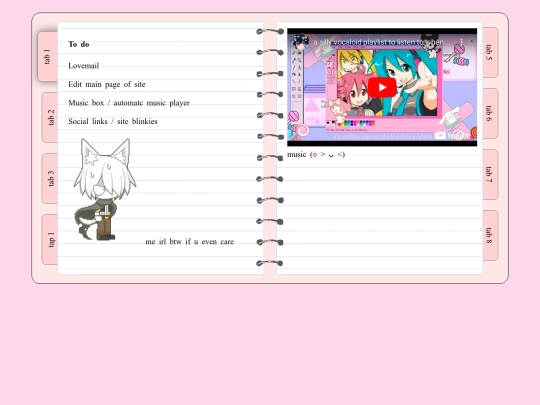540x405 pixels.
Task: Switch to the tab 2 notebook tab
Action: (x=50, y=117)
